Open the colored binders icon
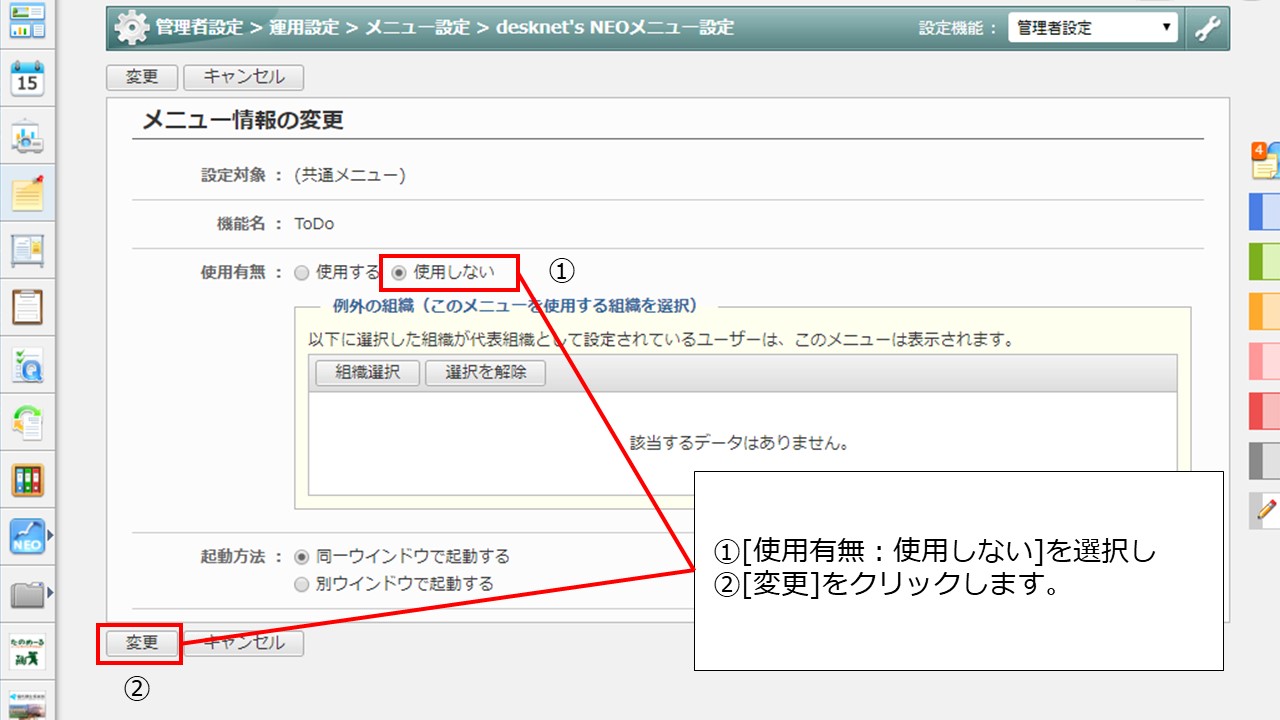This screenshot has height=720, width=1280. pyautogui.click(x=27, y=481)
